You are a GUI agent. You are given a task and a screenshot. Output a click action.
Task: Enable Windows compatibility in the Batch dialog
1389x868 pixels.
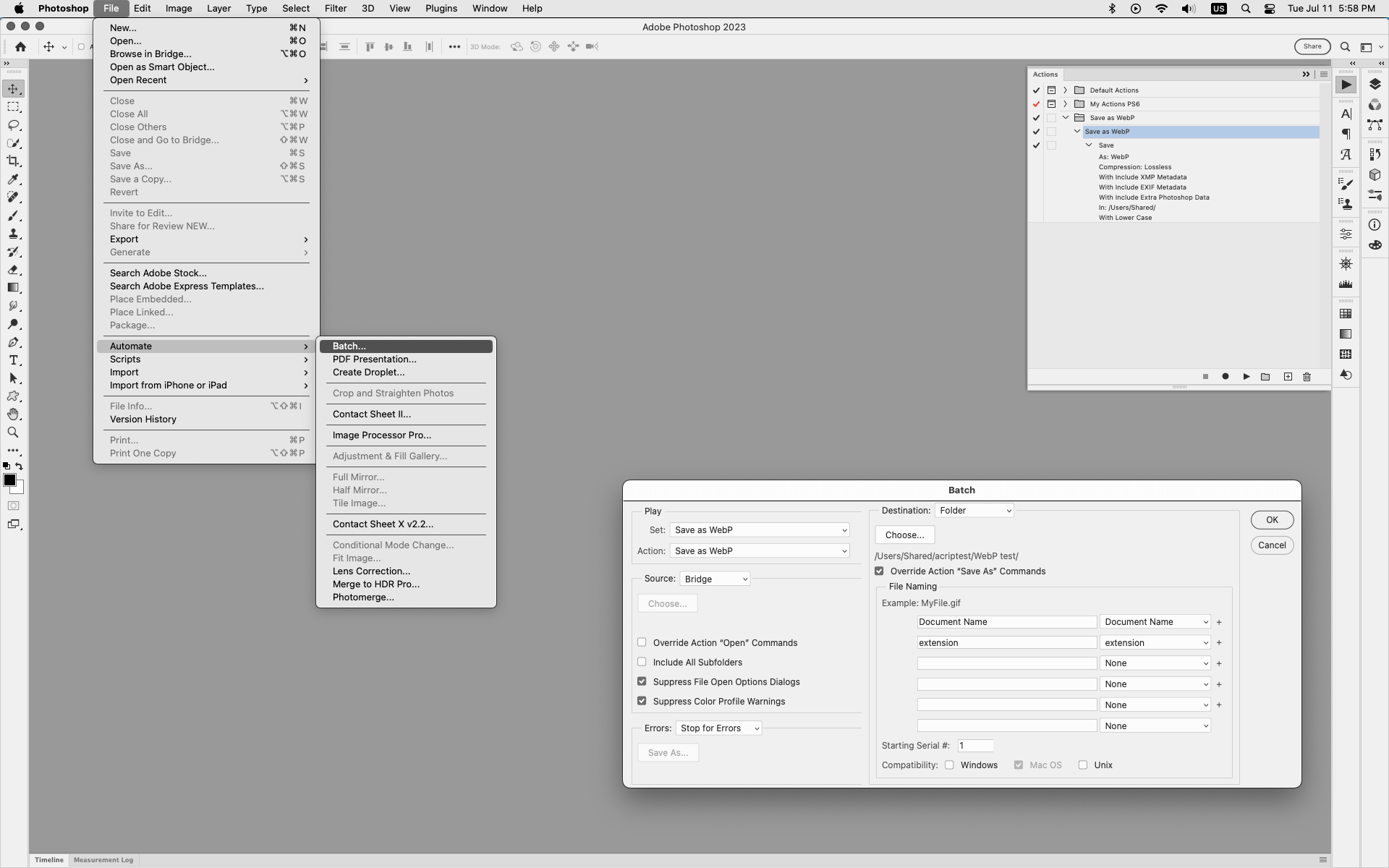[949, 765]
